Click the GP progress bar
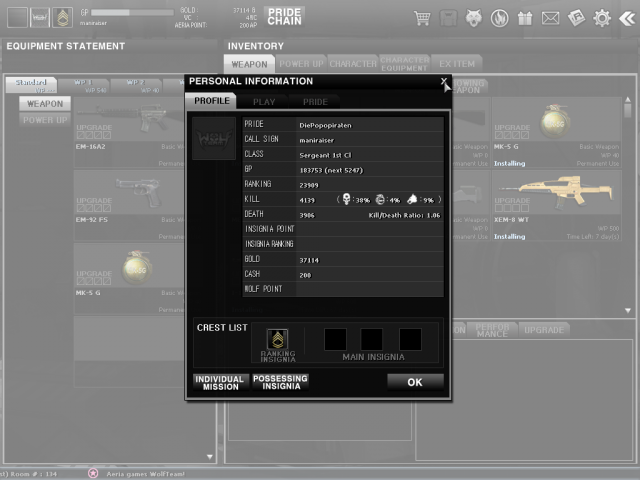 [x=132, y=10]
